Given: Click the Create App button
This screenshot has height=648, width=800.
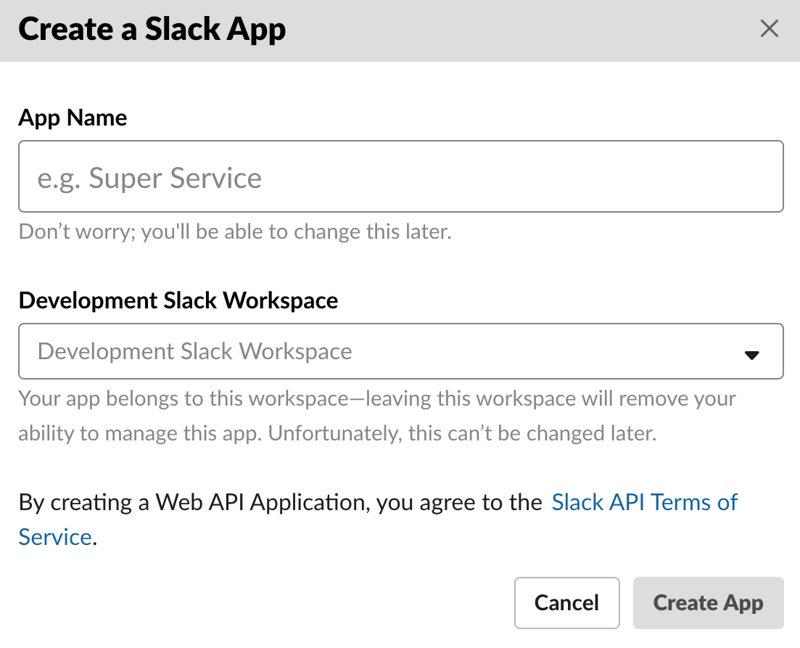Looking at the screenshot, I should pos(708,603).
